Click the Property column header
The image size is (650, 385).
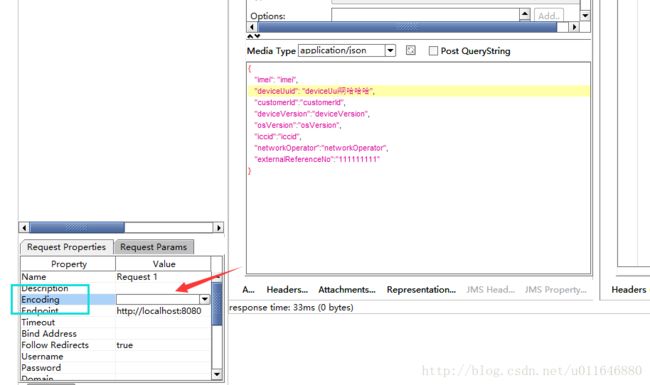(x=68, y=264)
